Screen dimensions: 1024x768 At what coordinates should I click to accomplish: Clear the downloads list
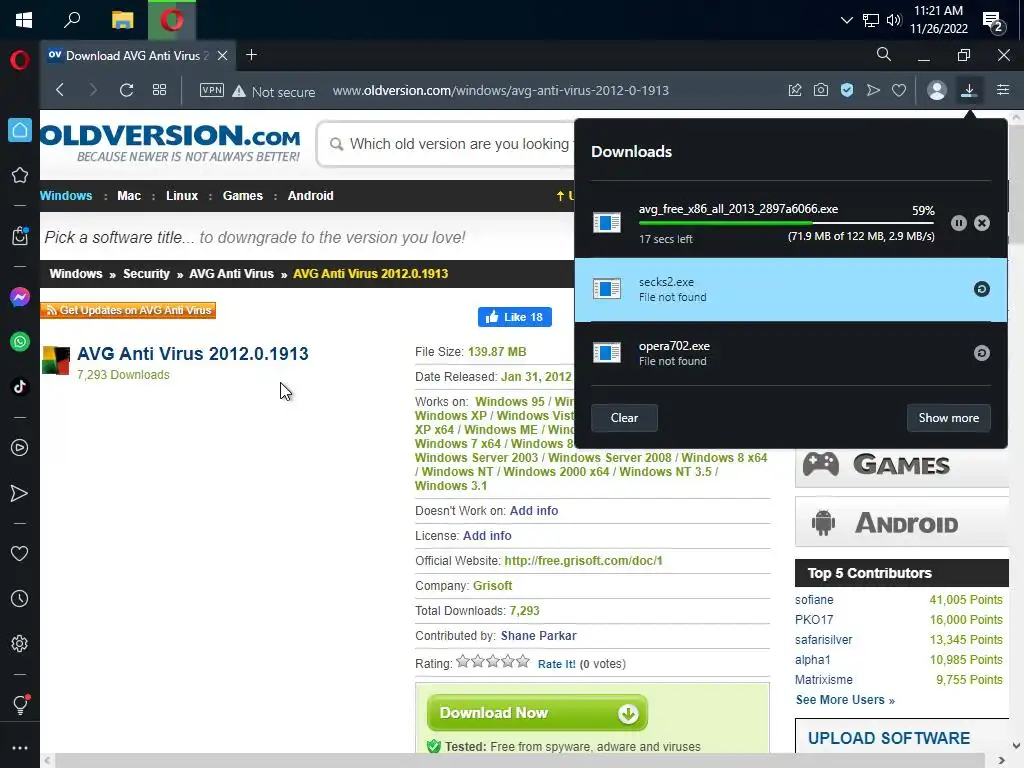(624, 418)
